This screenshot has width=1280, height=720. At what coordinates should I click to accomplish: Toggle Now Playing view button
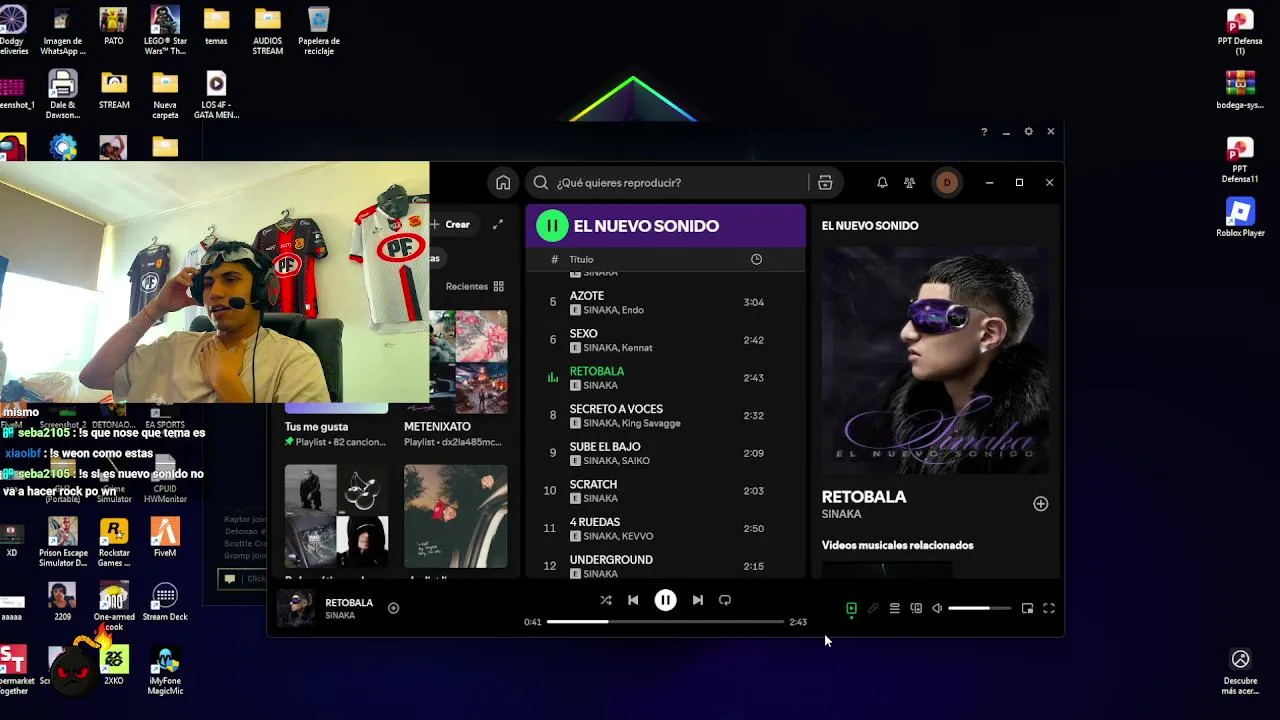(851, 608)
